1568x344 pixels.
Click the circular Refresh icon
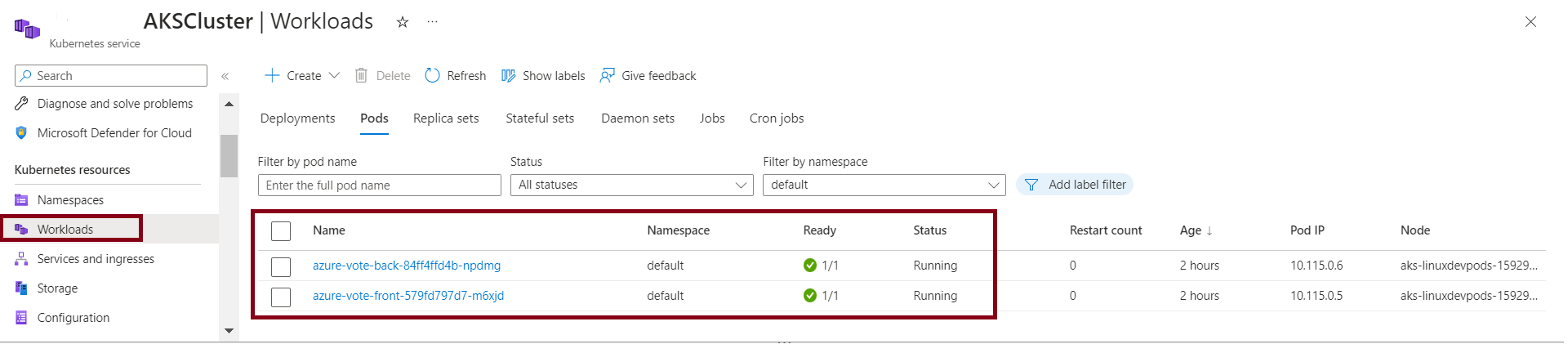(x=432, y=75)
